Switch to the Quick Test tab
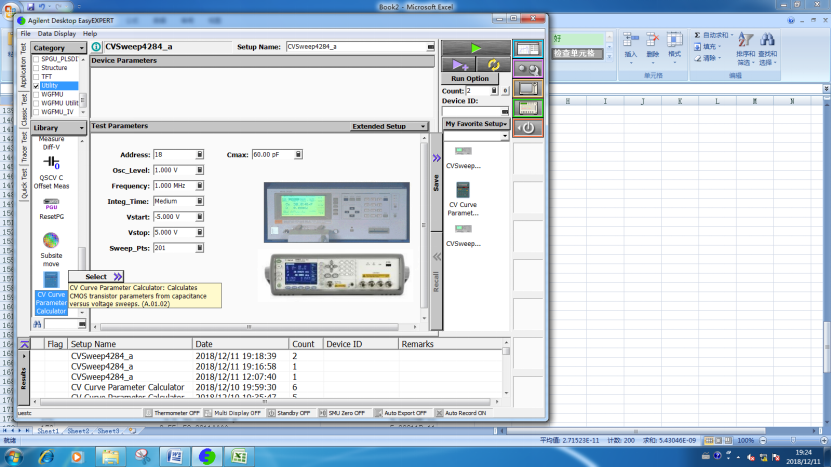Image resolution: width=831 pixels, height=468 pixels. (x=24, y=183)
